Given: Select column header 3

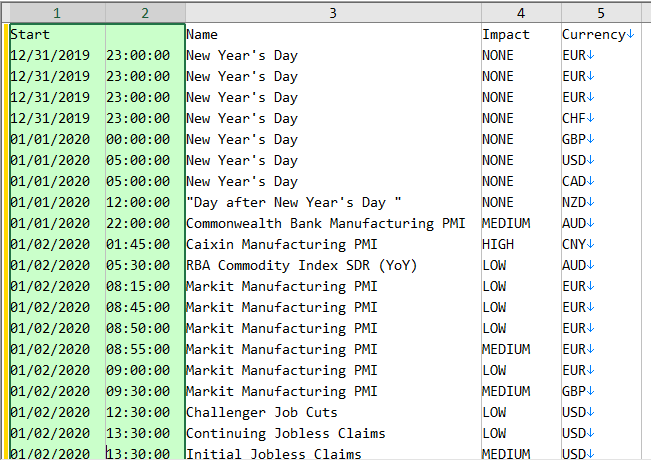Looking at the screenshot, I should tap(333, 13).
